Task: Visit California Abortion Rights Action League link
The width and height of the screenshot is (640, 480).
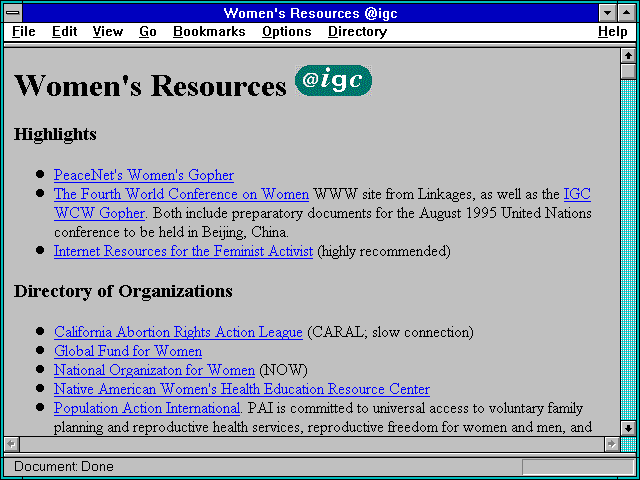Action: click(x=178, y=332)
